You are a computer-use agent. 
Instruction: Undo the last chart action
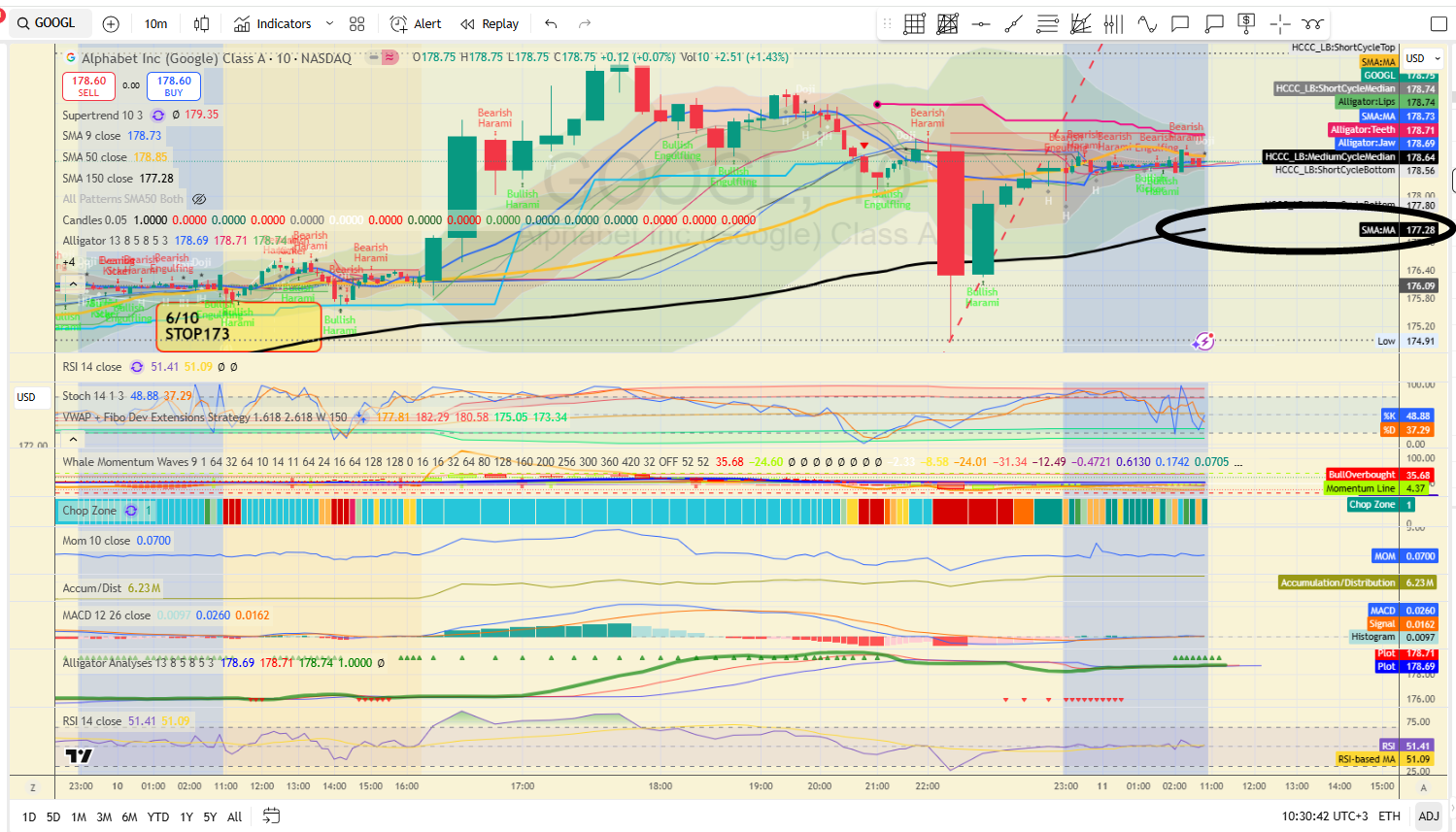coord(552,23)
